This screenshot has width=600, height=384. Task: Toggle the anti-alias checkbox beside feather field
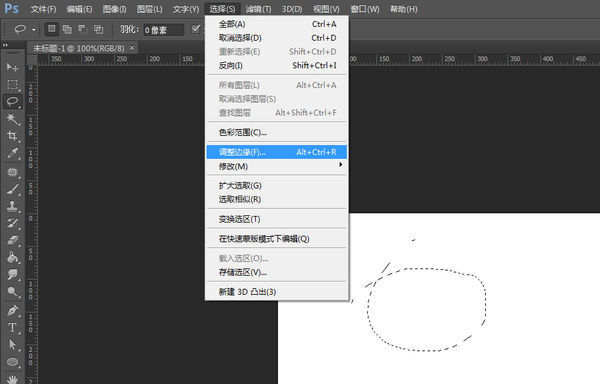point(196,29)
